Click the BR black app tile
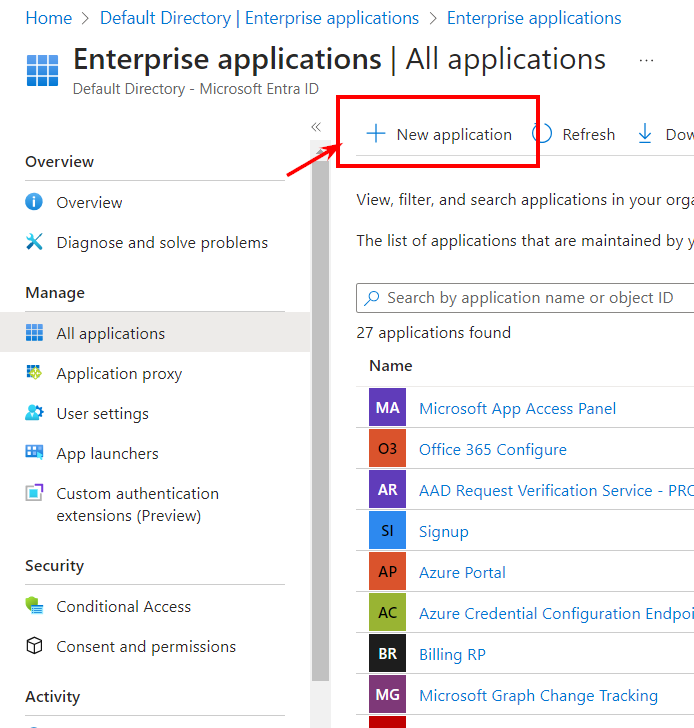This screenshot has width=694, height=728. [x=387, y=653]
